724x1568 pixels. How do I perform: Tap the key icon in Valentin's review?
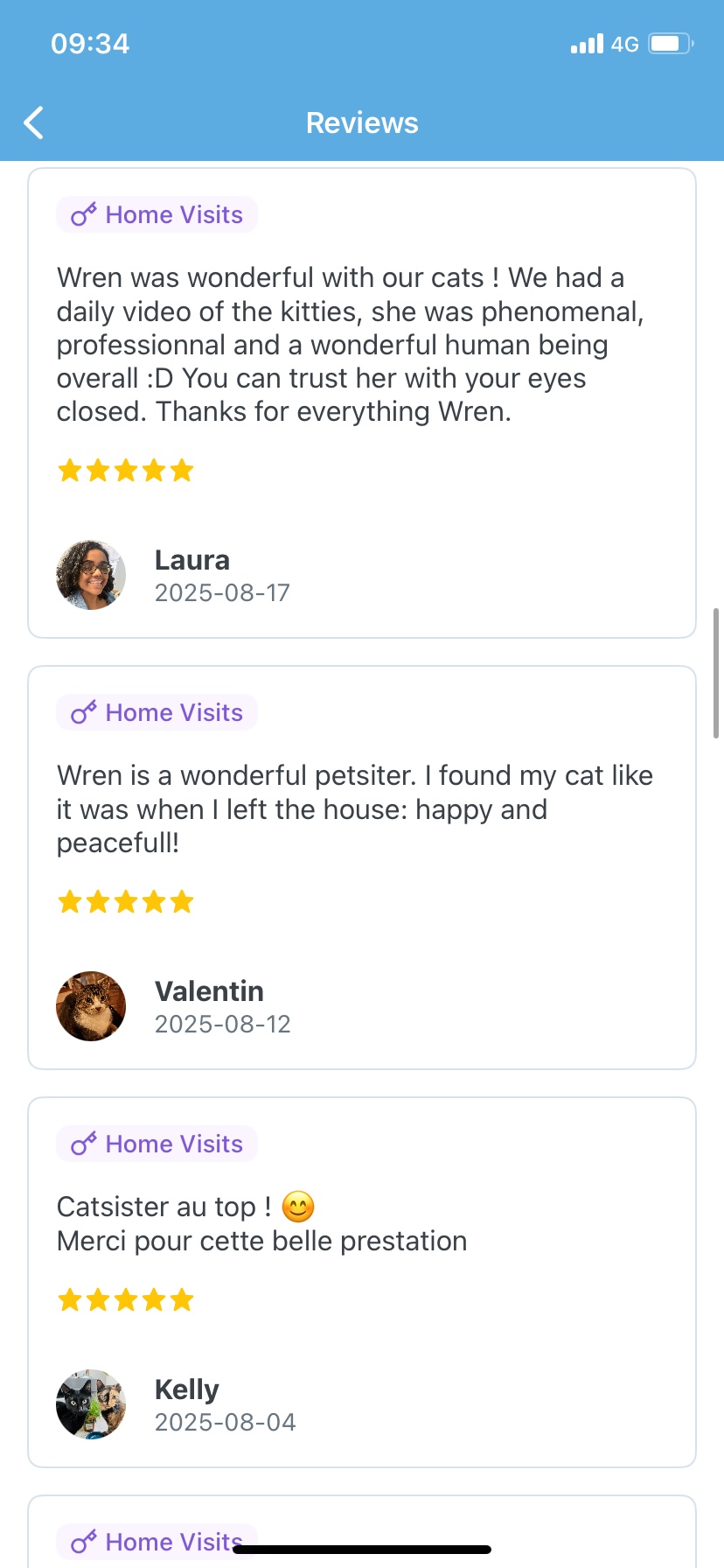(x=83, y=713)
